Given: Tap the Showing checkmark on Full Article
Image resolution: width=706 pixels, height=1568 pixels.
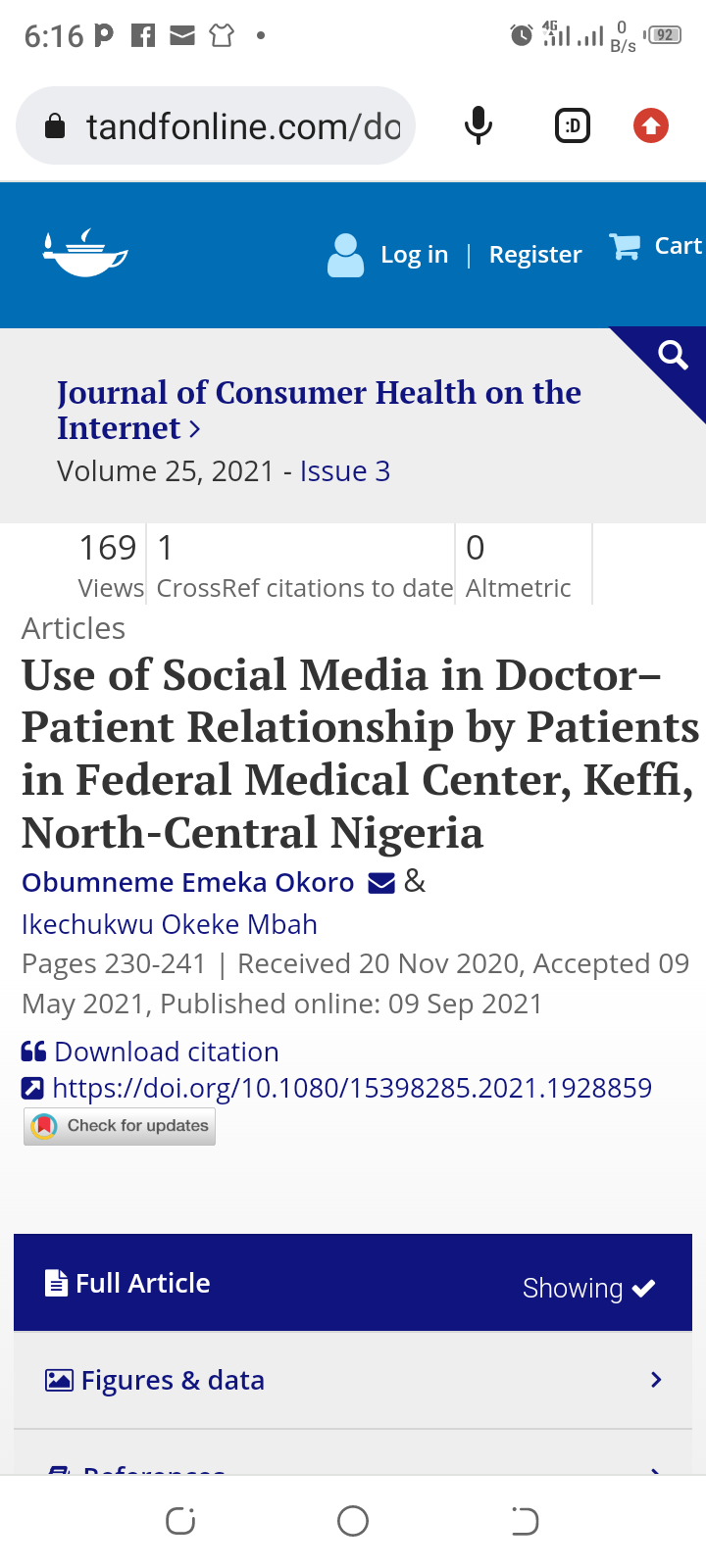Looking at the screenshot, I should click(x=643, y=1288).
